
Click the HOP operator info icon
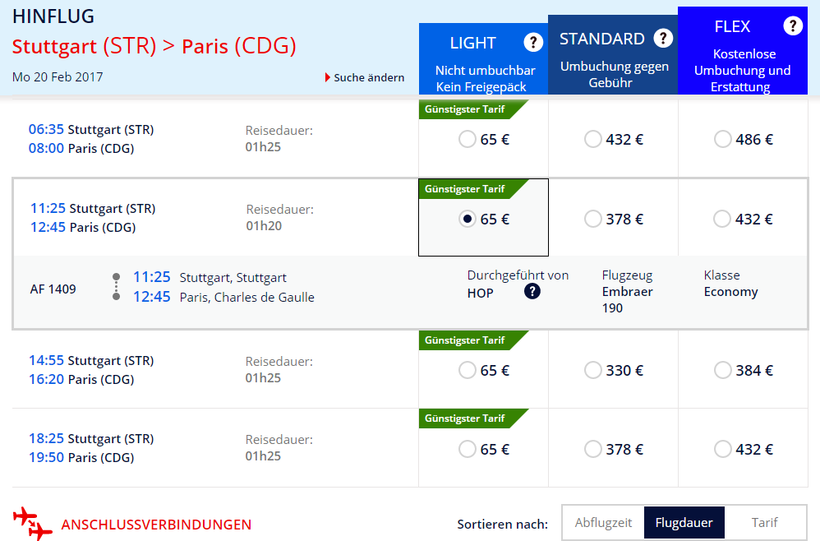[x=532, y=292]
